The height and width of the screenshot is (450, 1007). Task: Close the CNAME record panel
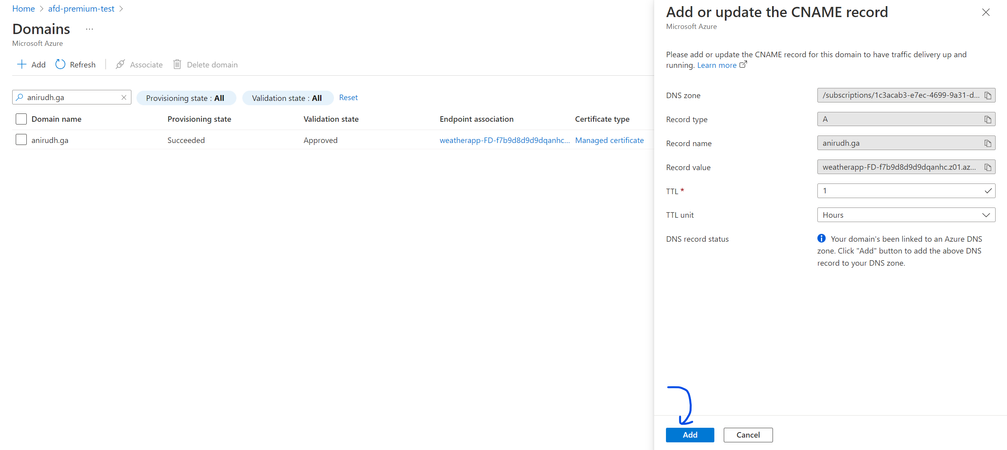[x=986, y=12]
